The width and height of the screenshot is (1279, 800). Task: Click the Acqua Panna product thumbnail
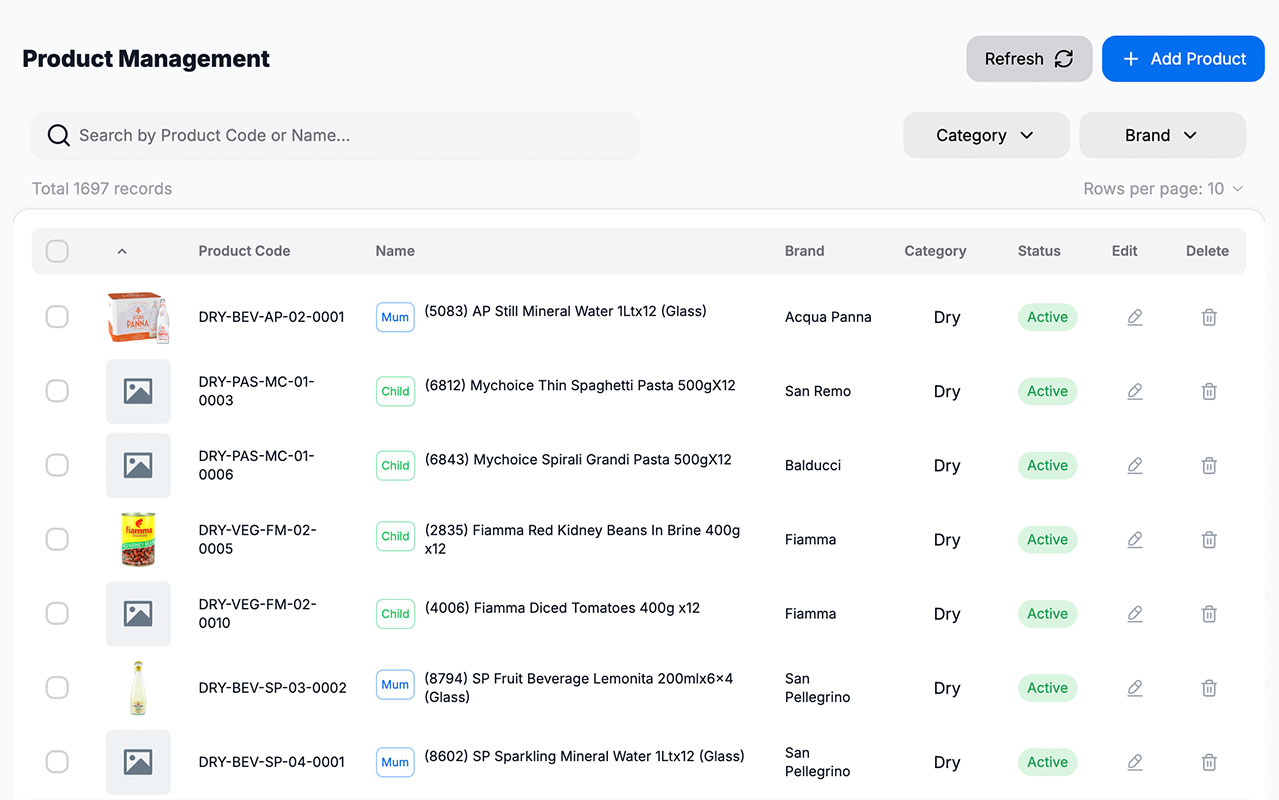pos(138,317)
